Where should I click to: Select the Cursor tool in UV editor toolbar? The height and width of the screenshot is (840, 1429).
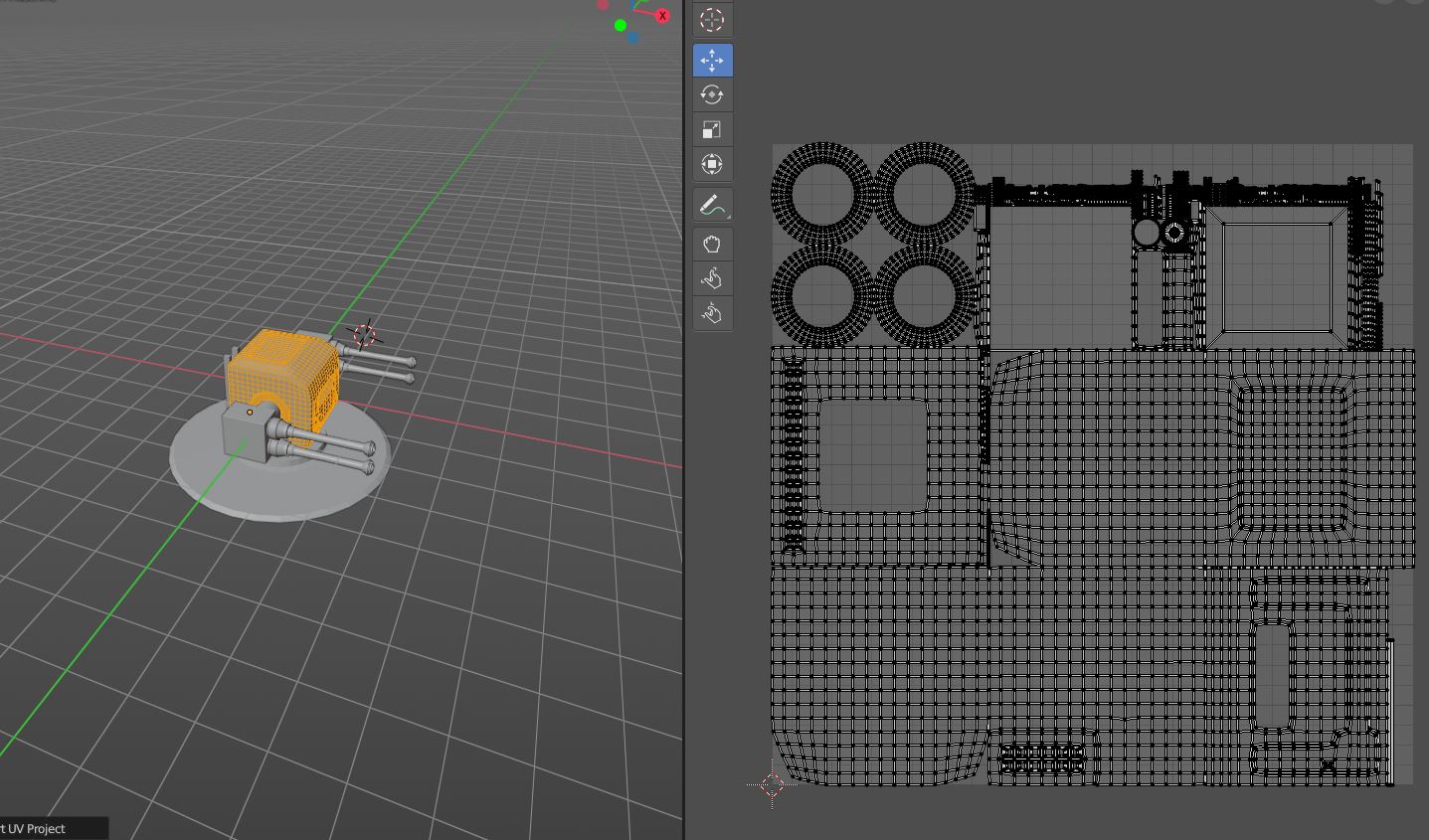click(712, 20)
